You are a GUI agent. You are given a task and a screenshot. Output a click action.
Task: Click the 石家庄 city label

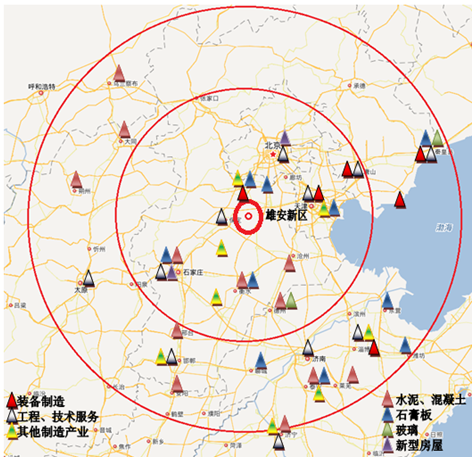click(x=193, y=272)
